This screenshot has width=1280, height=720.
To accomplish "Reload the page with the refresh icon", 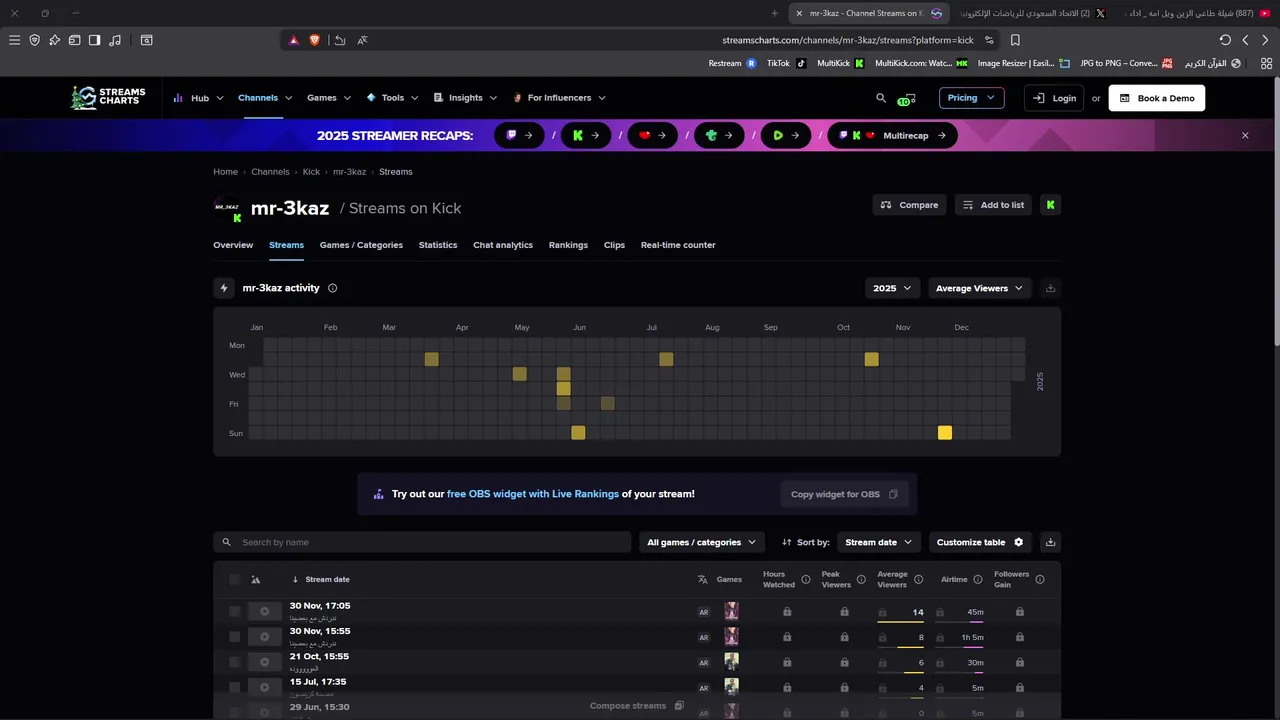I will point(1225,40).
